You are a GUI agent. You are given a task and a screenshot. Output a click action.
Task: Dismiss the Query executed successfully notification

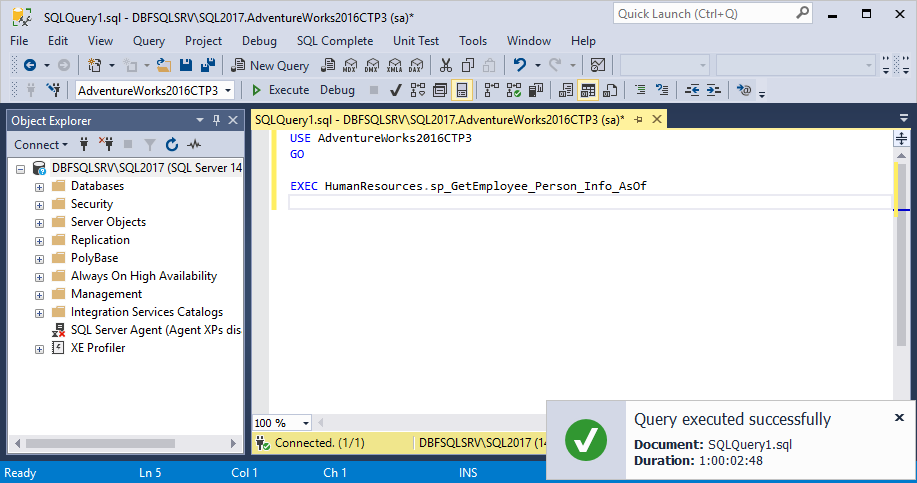pyautogui.click(x=899, y=418)
